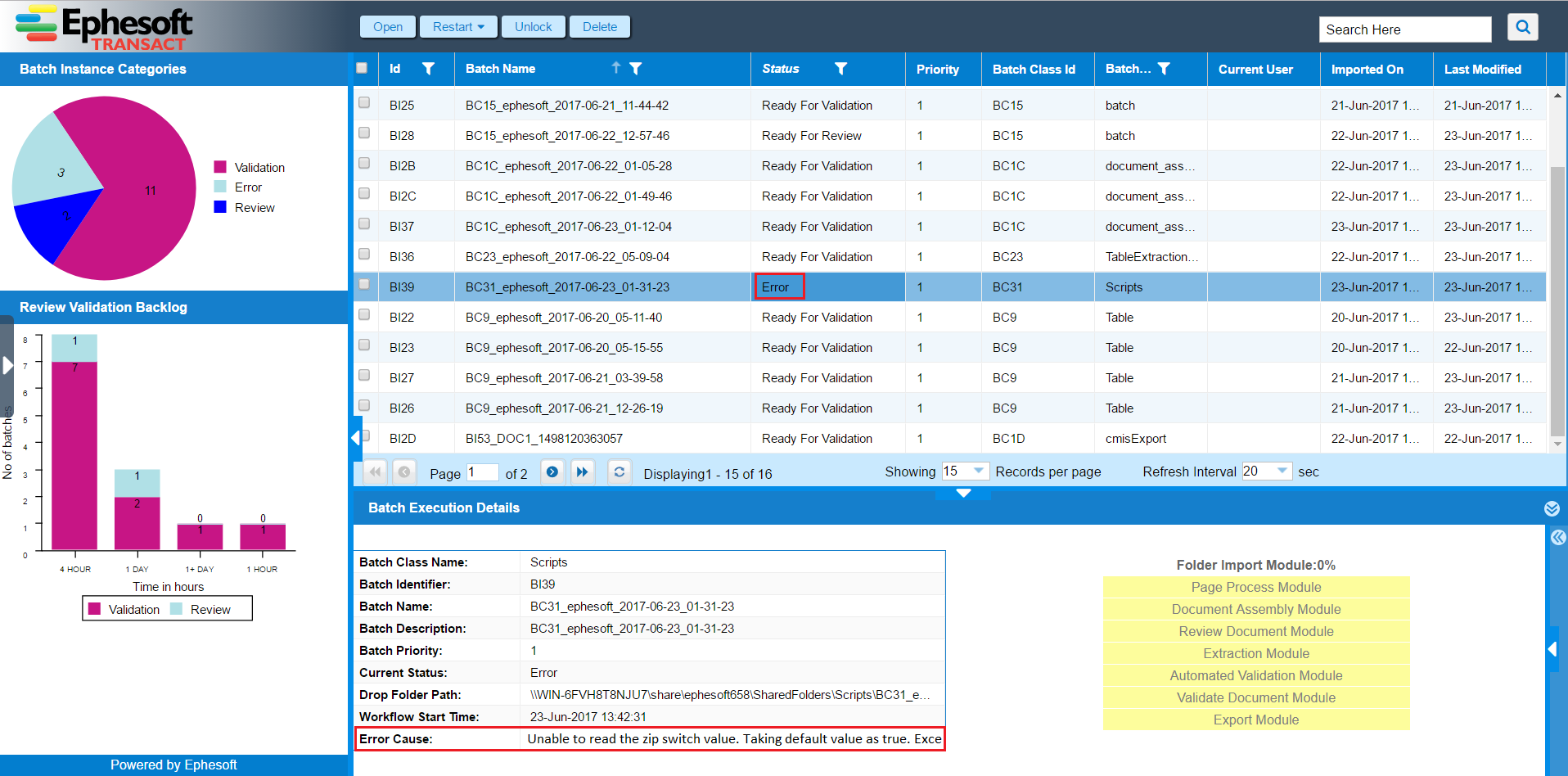Go to next page icon

click(x=552, y=471)
